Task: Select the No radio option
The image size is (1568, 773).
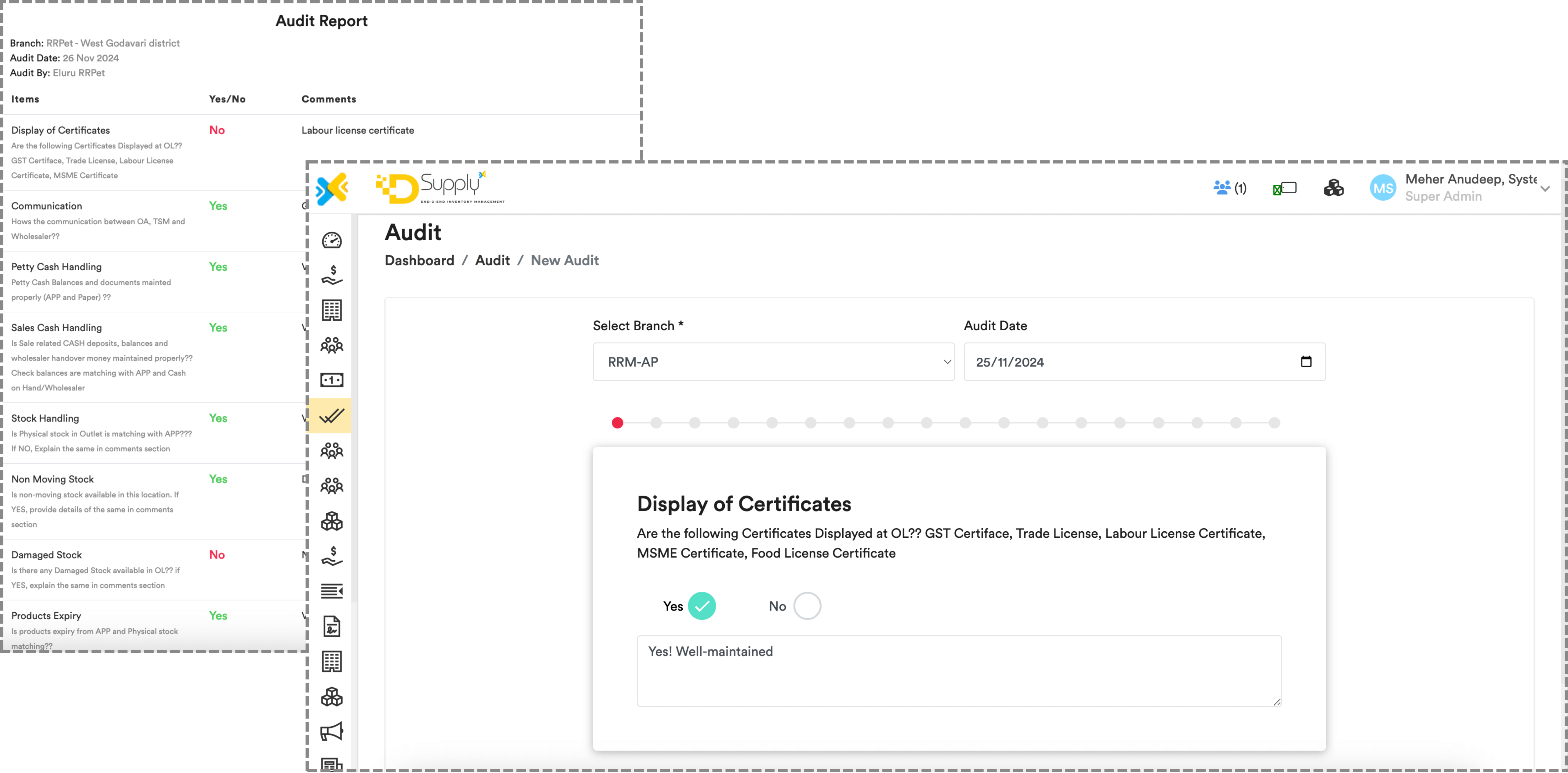Action: [807, 606]
